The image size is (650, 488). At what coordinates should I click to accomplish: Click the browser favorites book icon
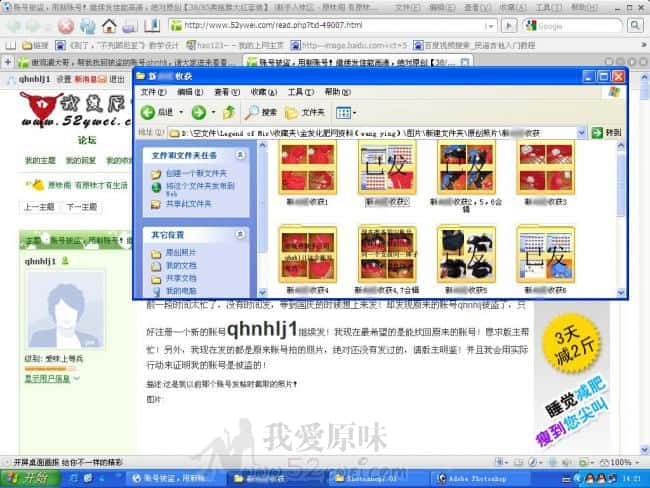(x=152, y=26)
